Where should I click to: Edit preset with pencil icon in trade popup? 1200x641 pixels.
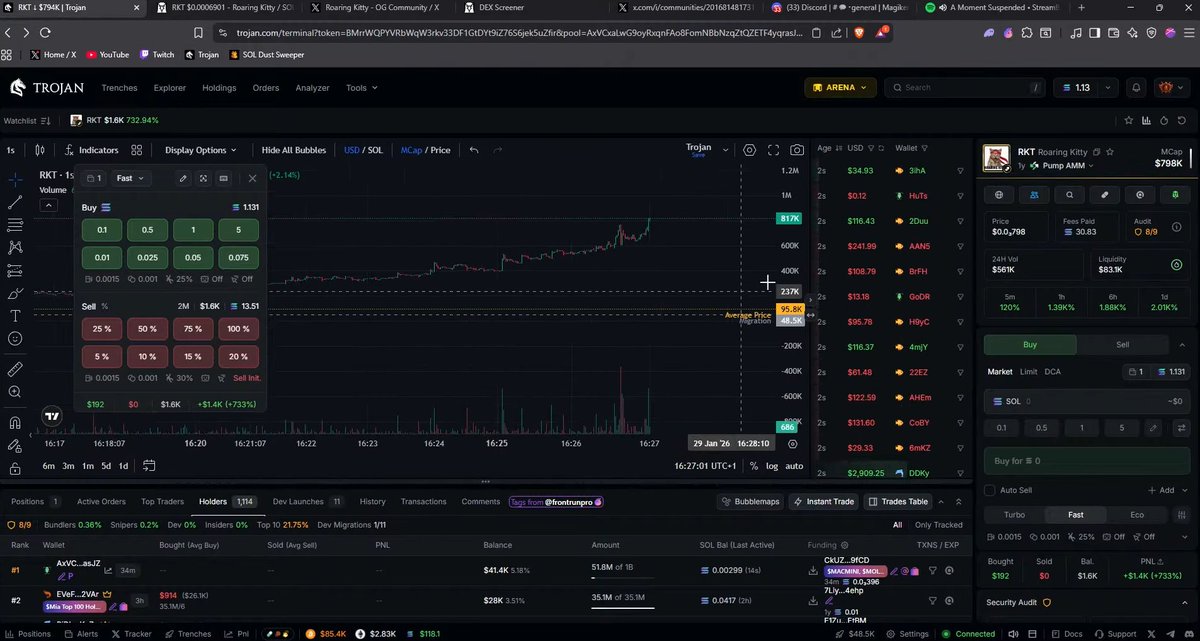[183, 178]
